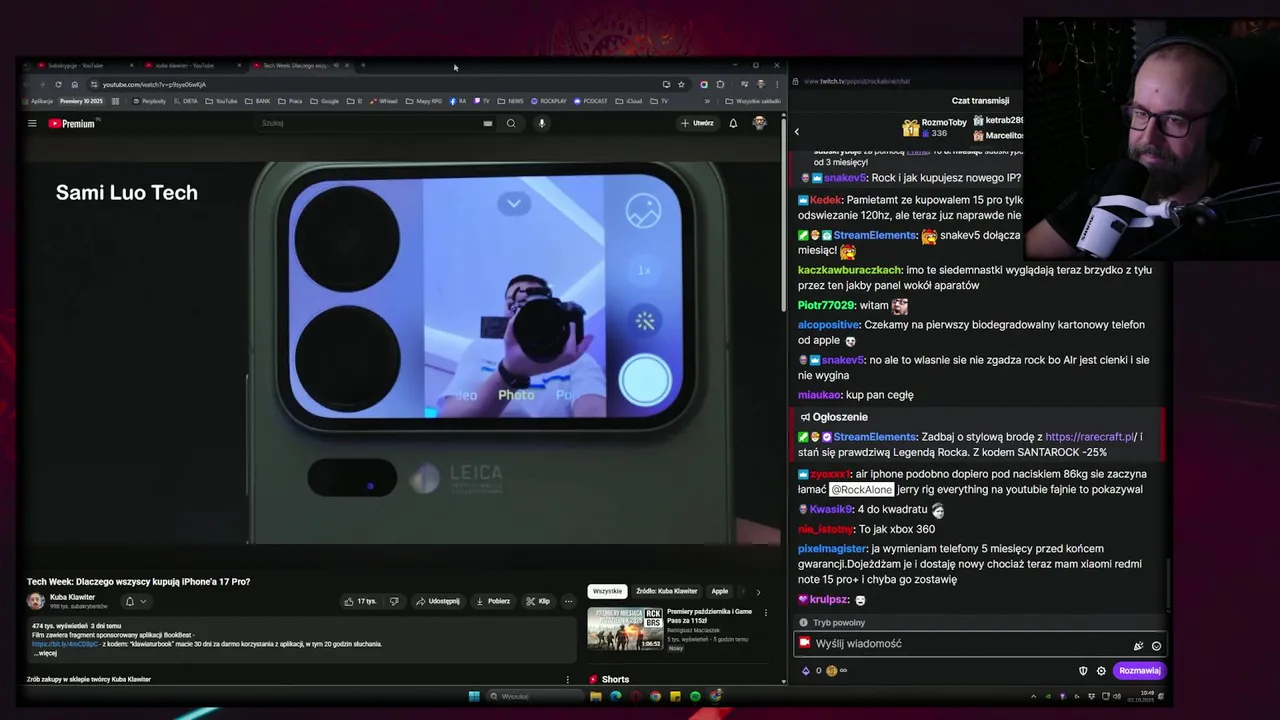This screenshot has width=1280, height=720.
Task: Click the Windows taskbar search box
Action: (534, 696)
